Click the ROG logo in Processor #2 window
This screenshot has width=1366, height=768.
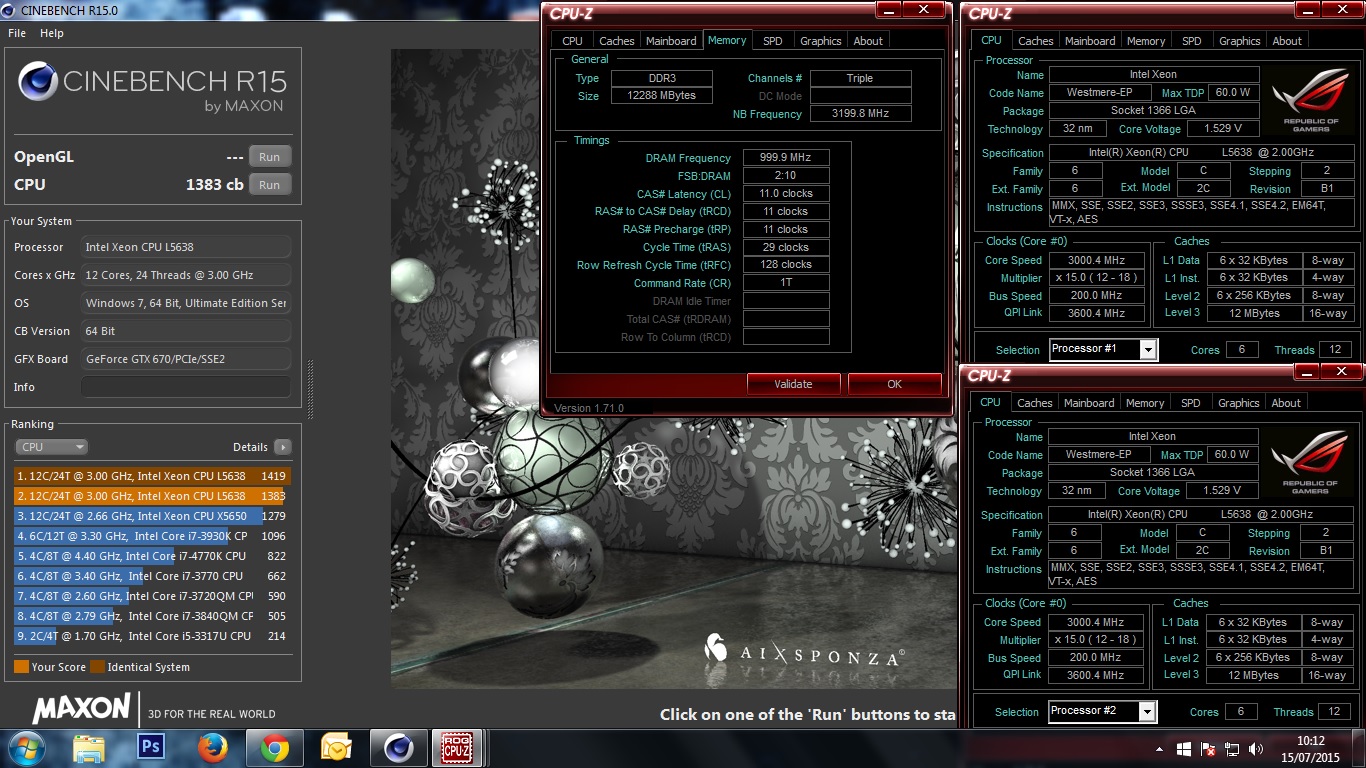(1309, 464)
